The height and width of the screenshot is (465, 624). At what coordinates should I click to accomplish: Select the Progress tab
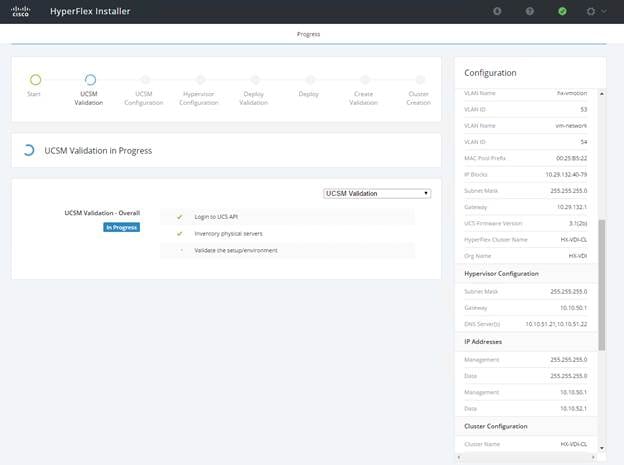click(x=308, y=34)
